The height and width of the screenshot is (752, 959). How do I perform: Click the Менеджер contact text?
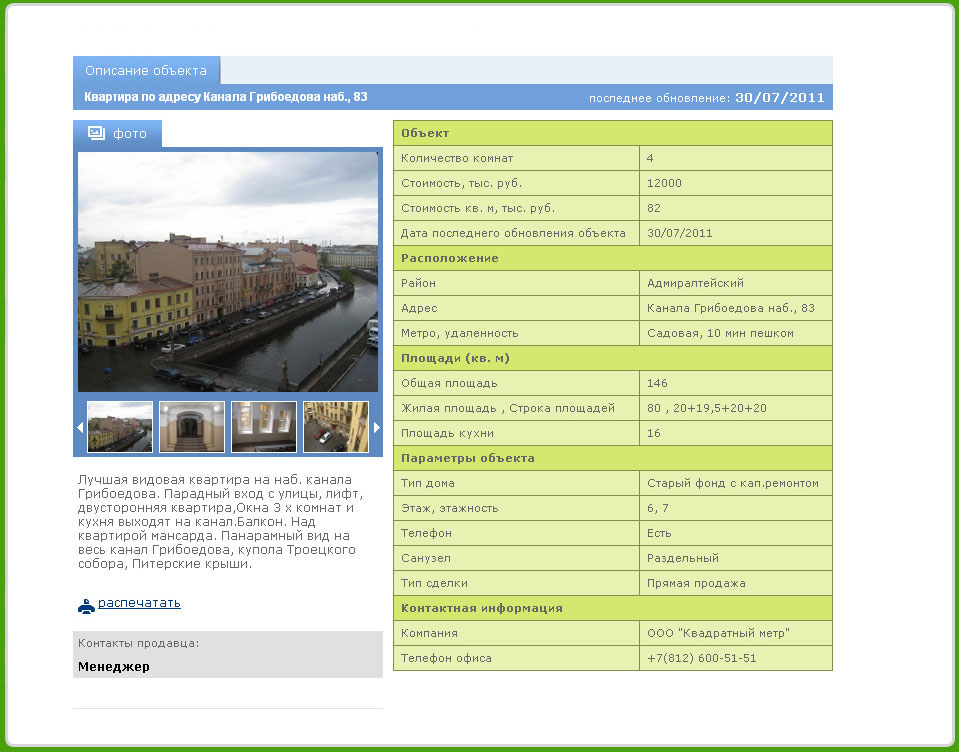point(114,667)
